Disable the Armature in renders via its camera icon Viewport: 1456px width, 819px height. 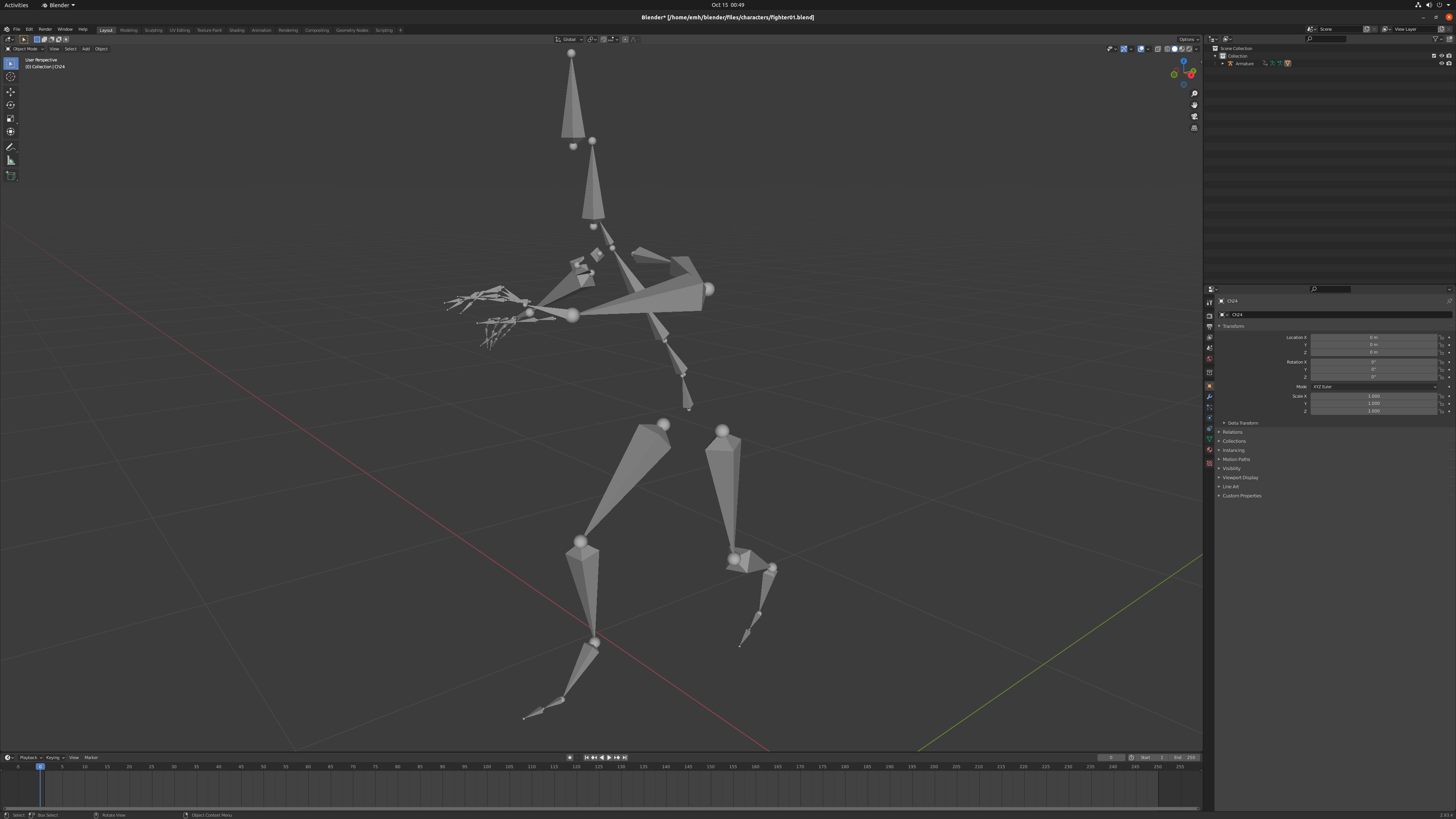point(1449,63)
